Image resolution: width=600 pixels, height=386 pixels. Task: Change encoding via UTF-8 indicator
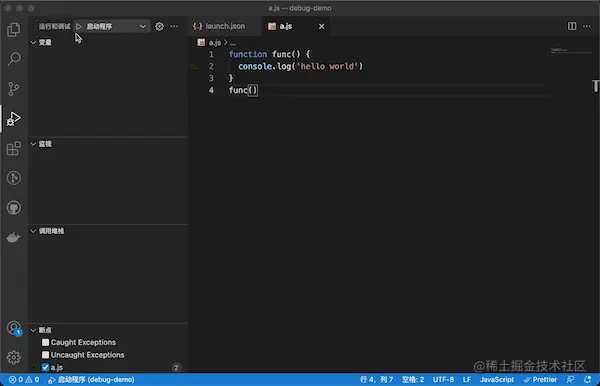click(x=443, y=380)
